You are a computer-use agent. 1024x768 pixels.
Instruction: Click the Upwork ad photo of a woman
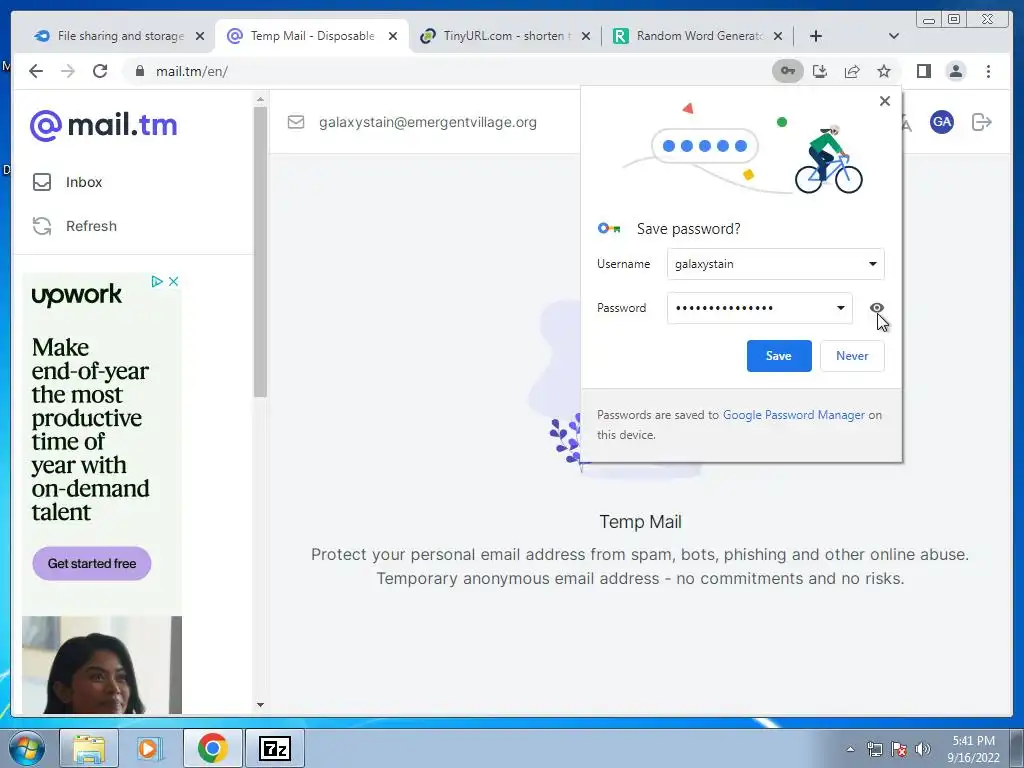tap(102, 665)
